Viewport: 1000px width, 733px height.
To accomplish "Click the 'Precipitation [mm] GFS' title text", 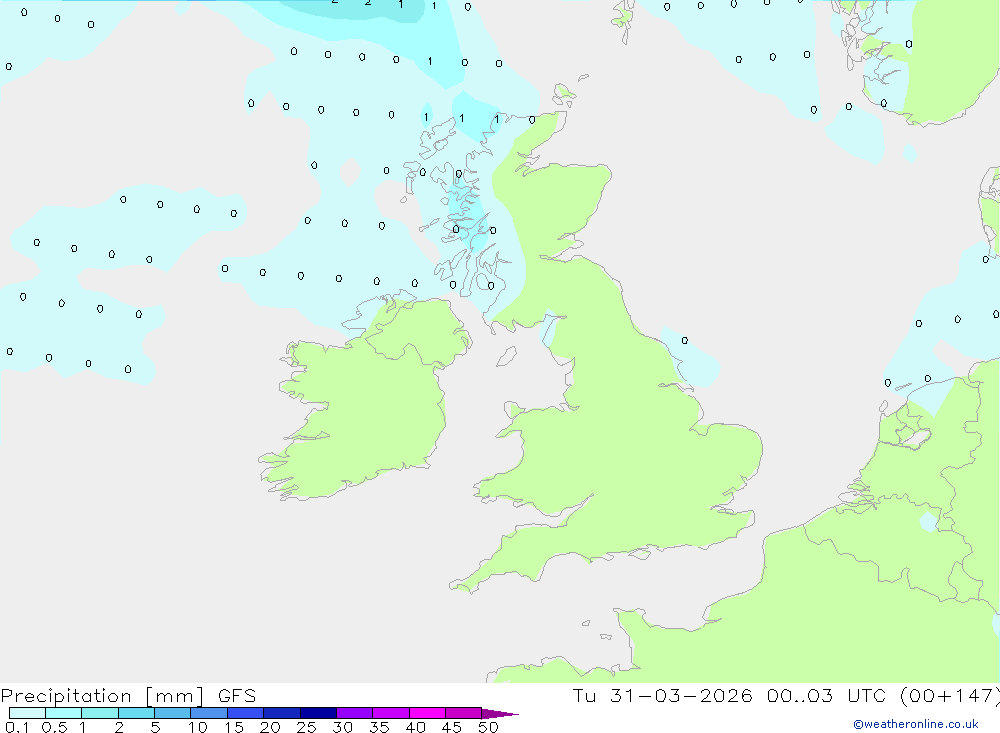I will (x=128, y=696).
